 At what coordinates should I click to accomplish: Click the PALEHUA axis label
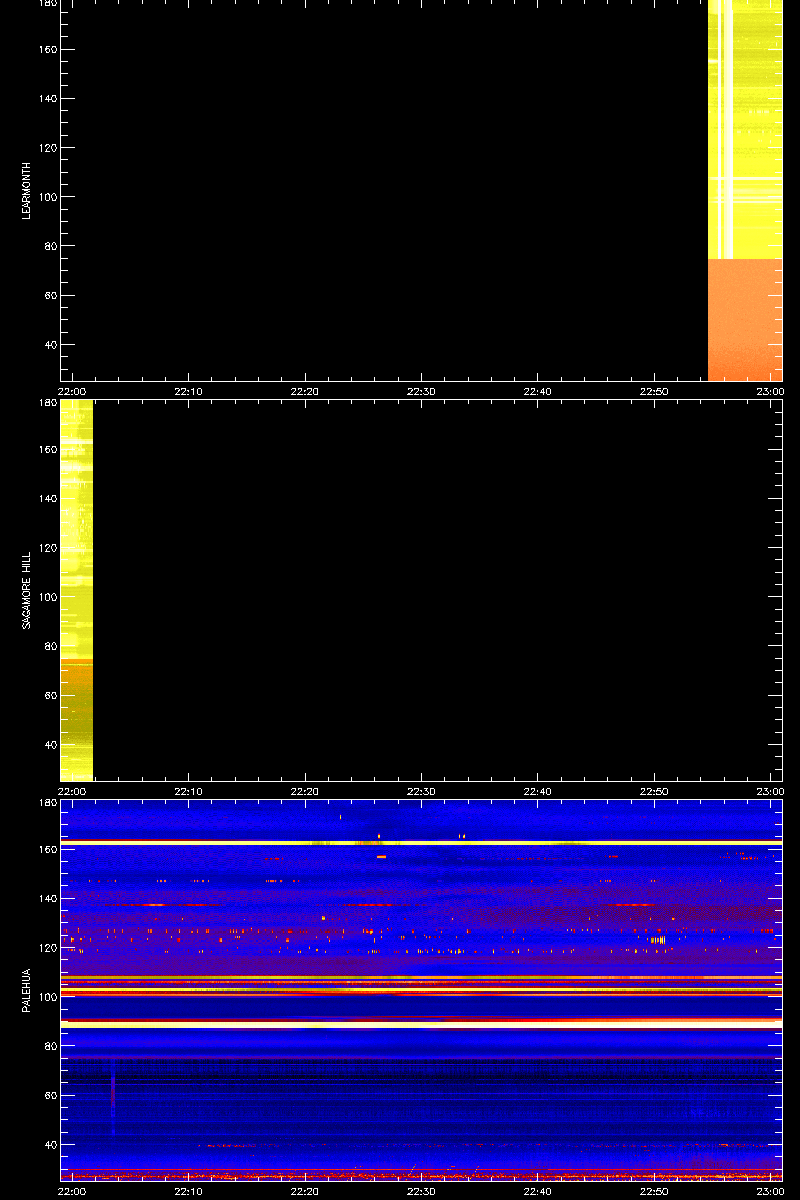(x=28, y=990)
